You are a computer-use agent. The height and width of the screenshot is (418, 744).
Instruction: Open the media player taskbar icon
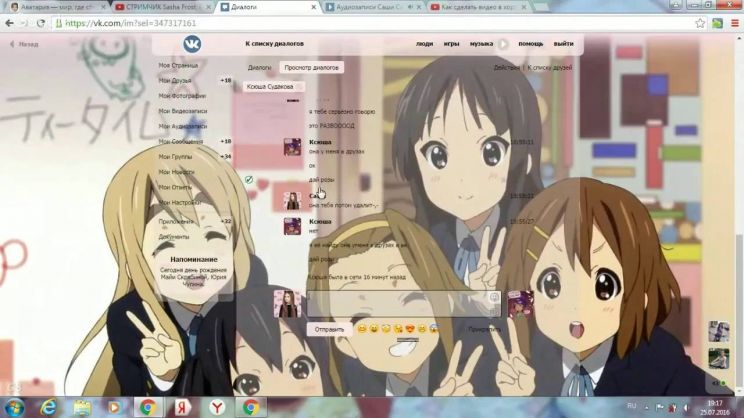(x=114, y=408)
